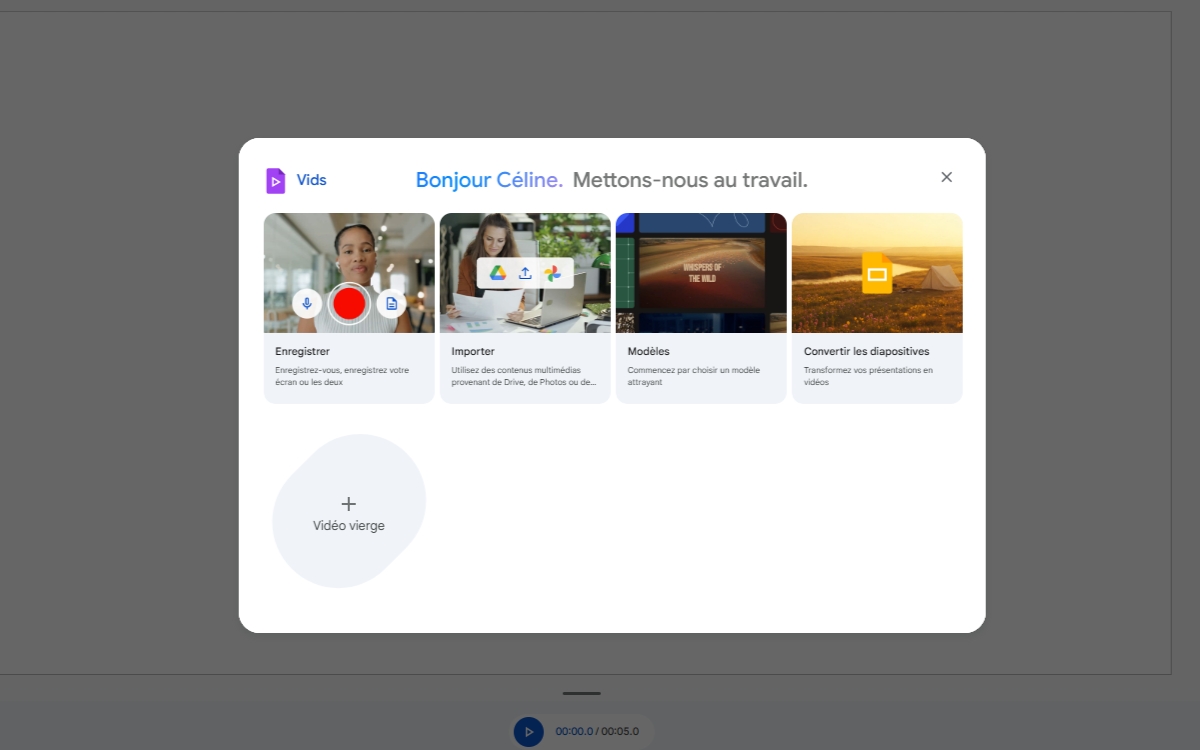Screen dimensions: 1200x750
Task: Click the plus icon inside Vidéo vierge
Action: click(348, 503)
